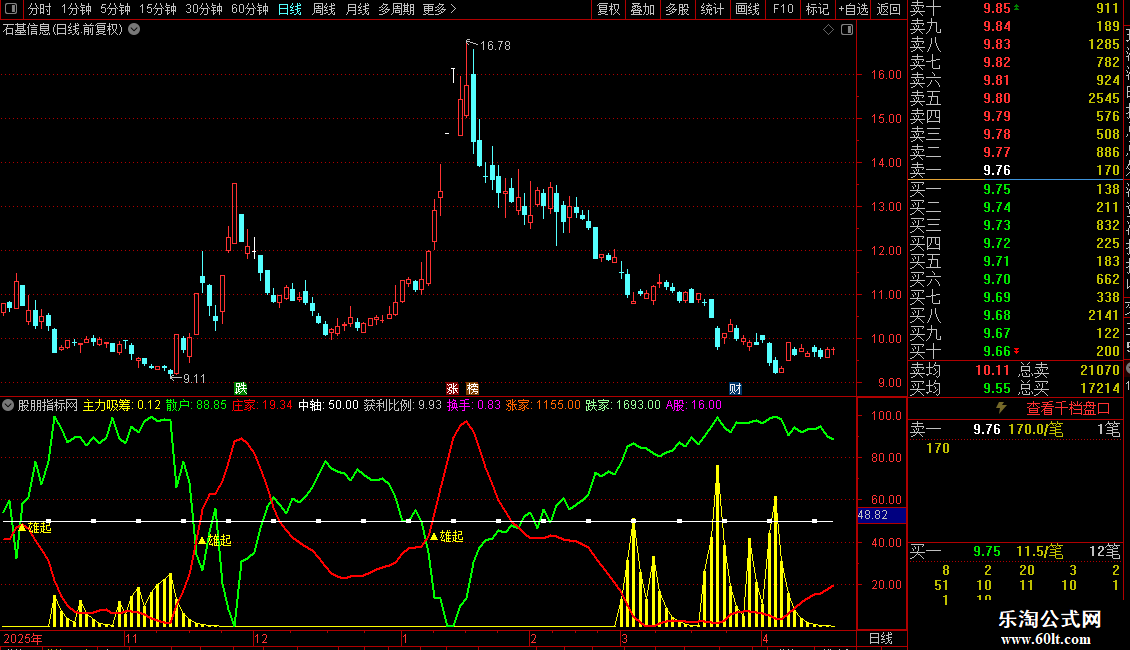1130x650 pixels.
Task: Click the orange 榜 marker icon
Action: click(472, 388)
